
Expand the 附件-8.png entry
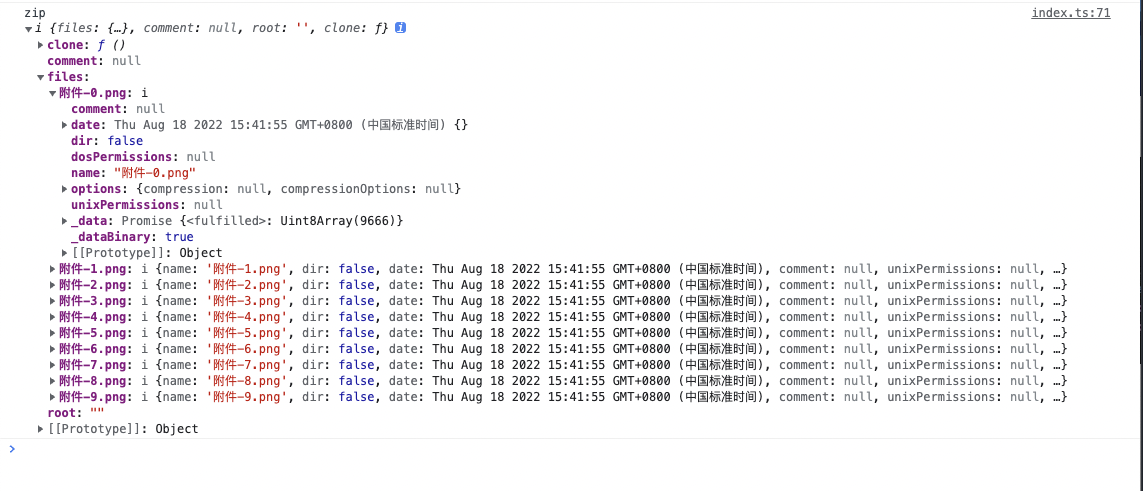tap(52, 381)
